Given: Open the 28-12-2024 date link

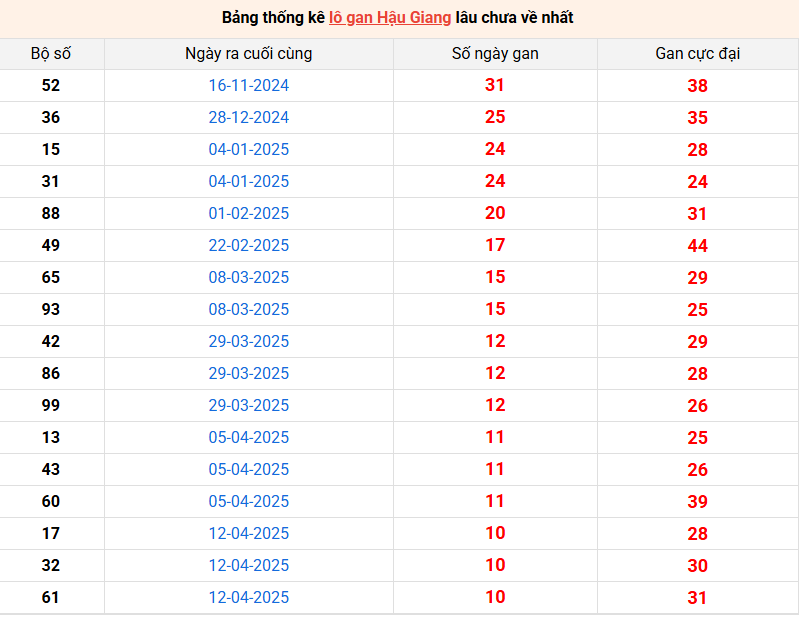Looking at the screenshot, I should click(x=248, y=118).
